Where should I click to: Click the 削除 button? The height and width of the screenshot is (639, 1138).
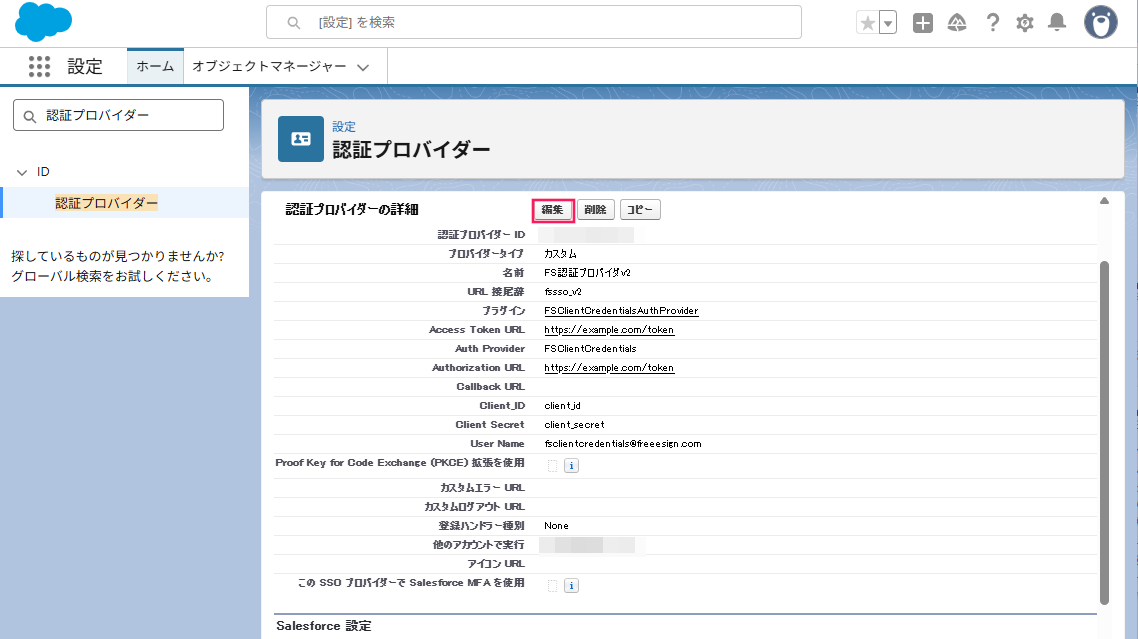[x=595, y=210]
